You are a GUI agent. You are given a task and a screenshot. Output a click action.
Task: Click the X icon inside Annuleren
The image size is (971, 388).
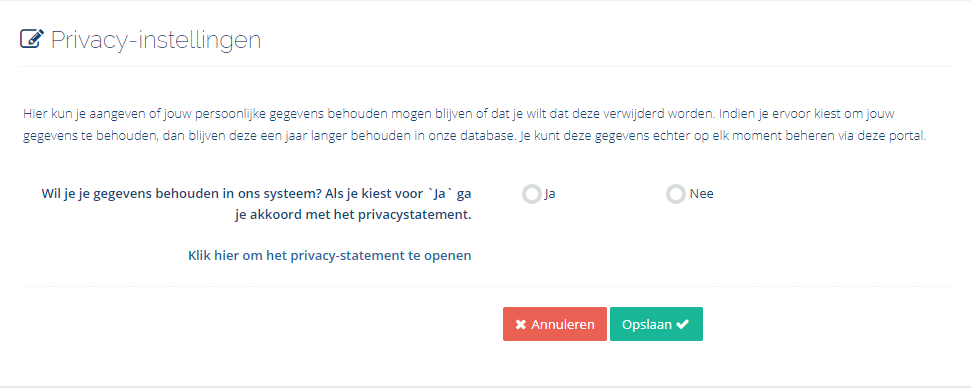coord(521,325)
